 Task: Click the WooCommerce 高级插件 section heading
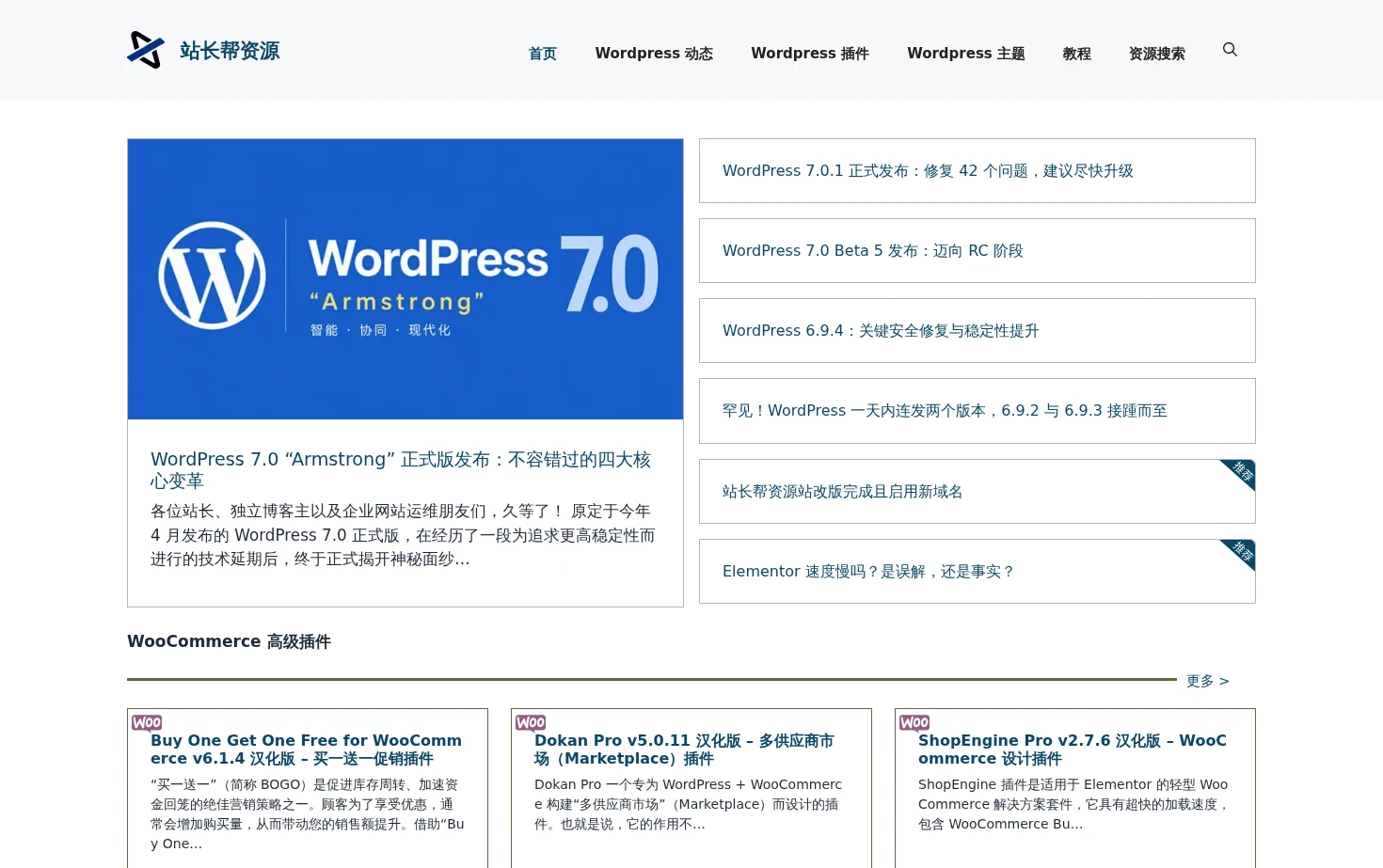click(229, 641)
